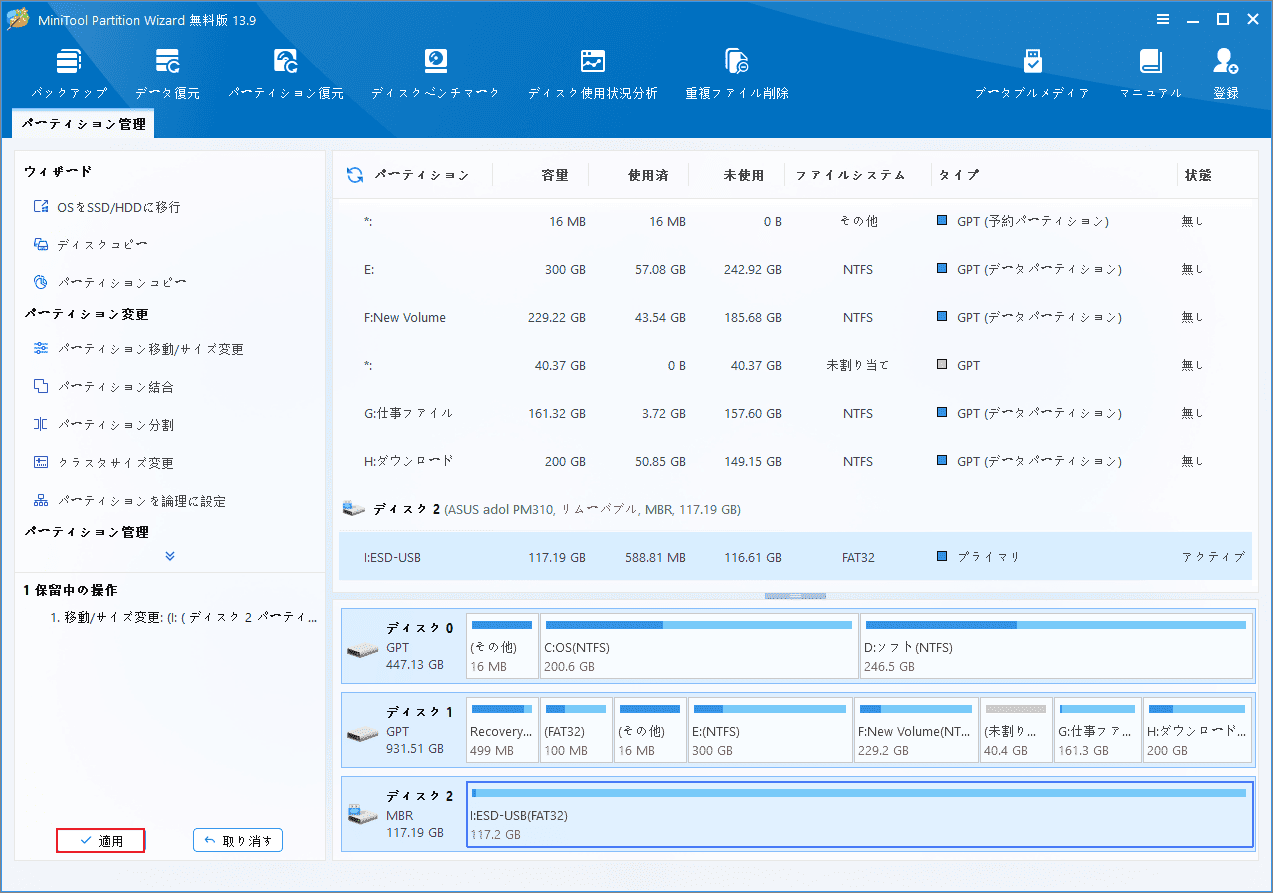
Task: Select the E: partition row
Action: [795, 269]
